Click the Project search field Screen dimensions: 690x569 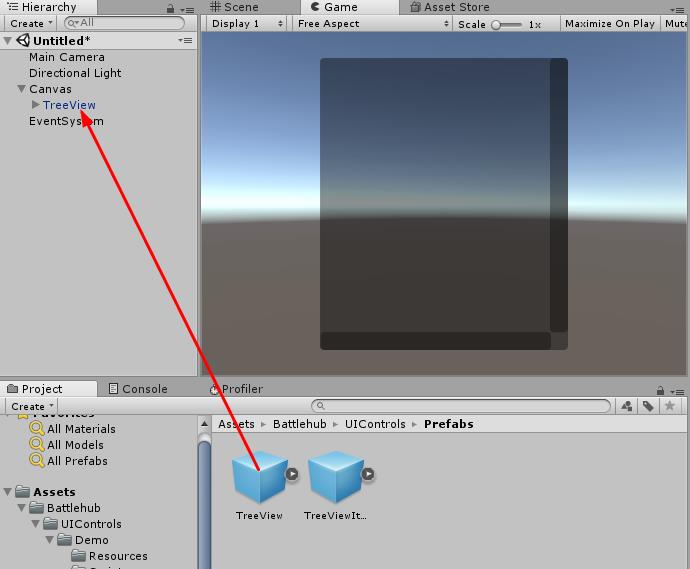click(461, 406)
